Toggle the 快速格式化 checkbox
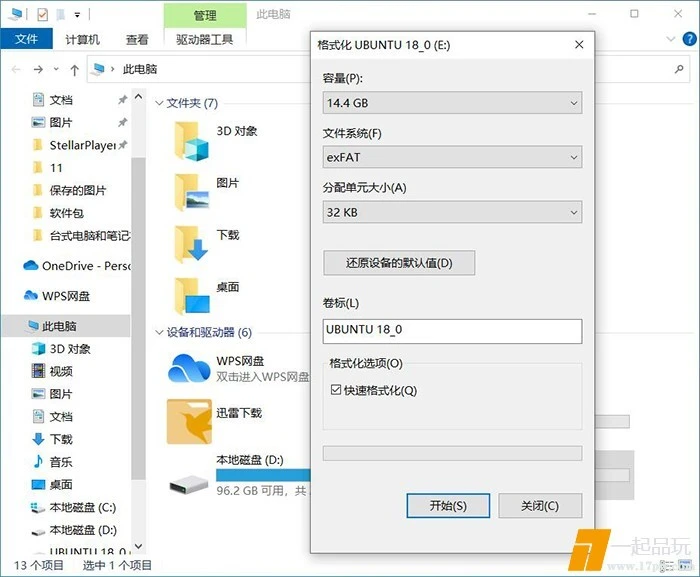This screenshot has height=577, width=700. tap(335, 390)
